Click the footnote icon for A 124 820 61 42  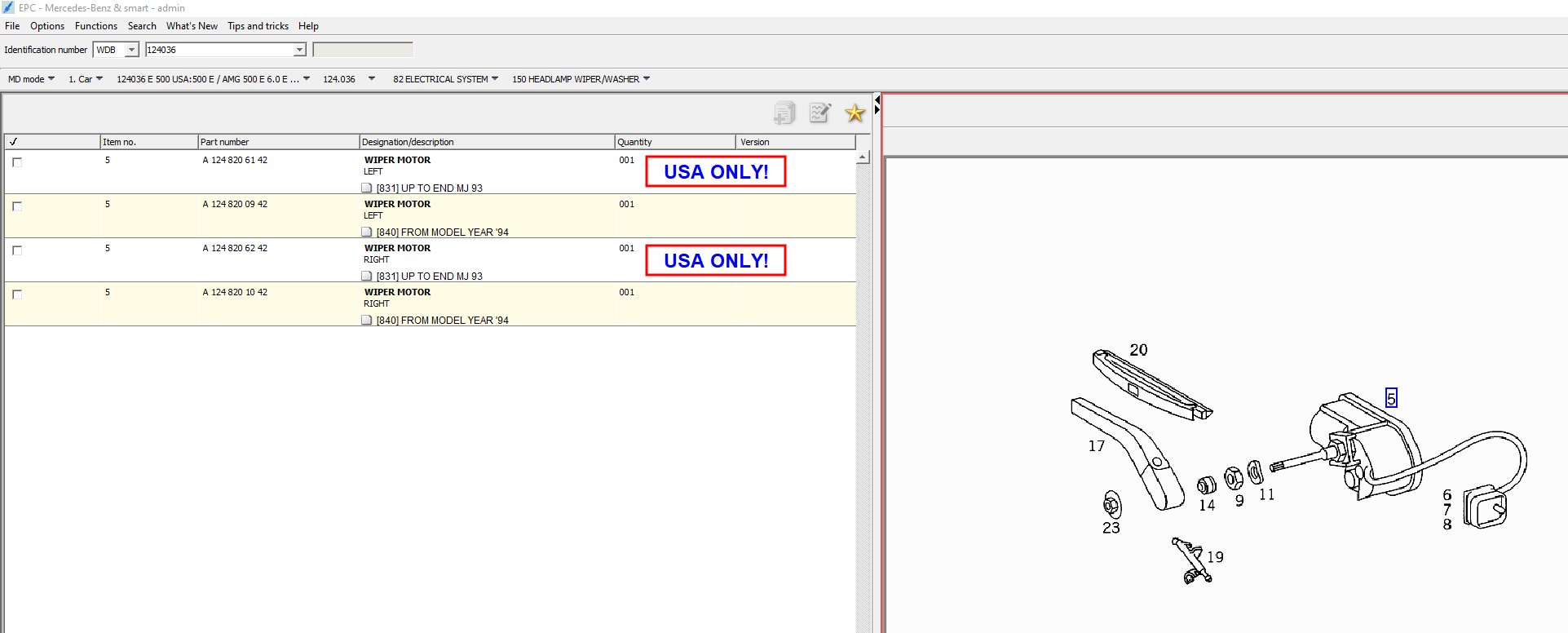click(367, 188)
